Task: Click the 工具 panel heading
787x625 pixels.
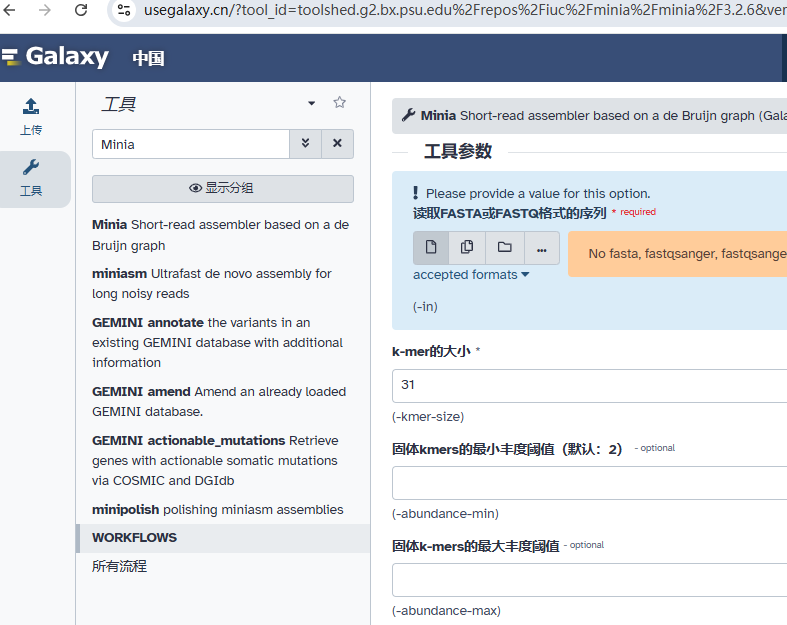Action: tap(119, 104)
